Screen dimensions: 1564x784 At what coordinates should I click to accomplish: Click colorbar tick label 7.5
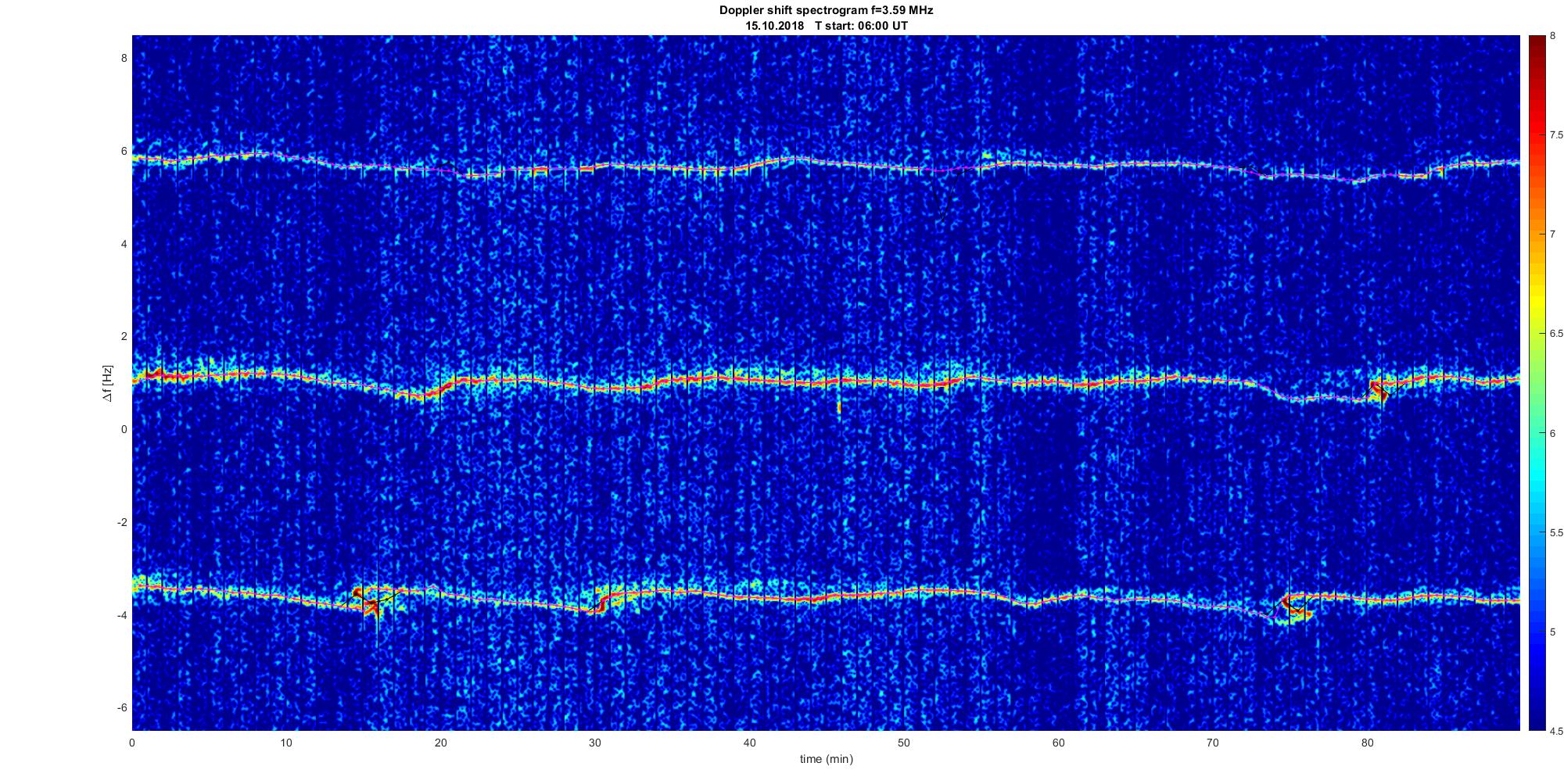point(1557,134)
